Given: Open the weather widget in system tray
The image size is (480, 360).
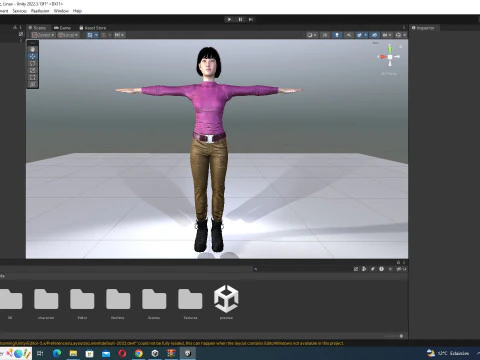Looking at the screenshot, I should point(448,353).
